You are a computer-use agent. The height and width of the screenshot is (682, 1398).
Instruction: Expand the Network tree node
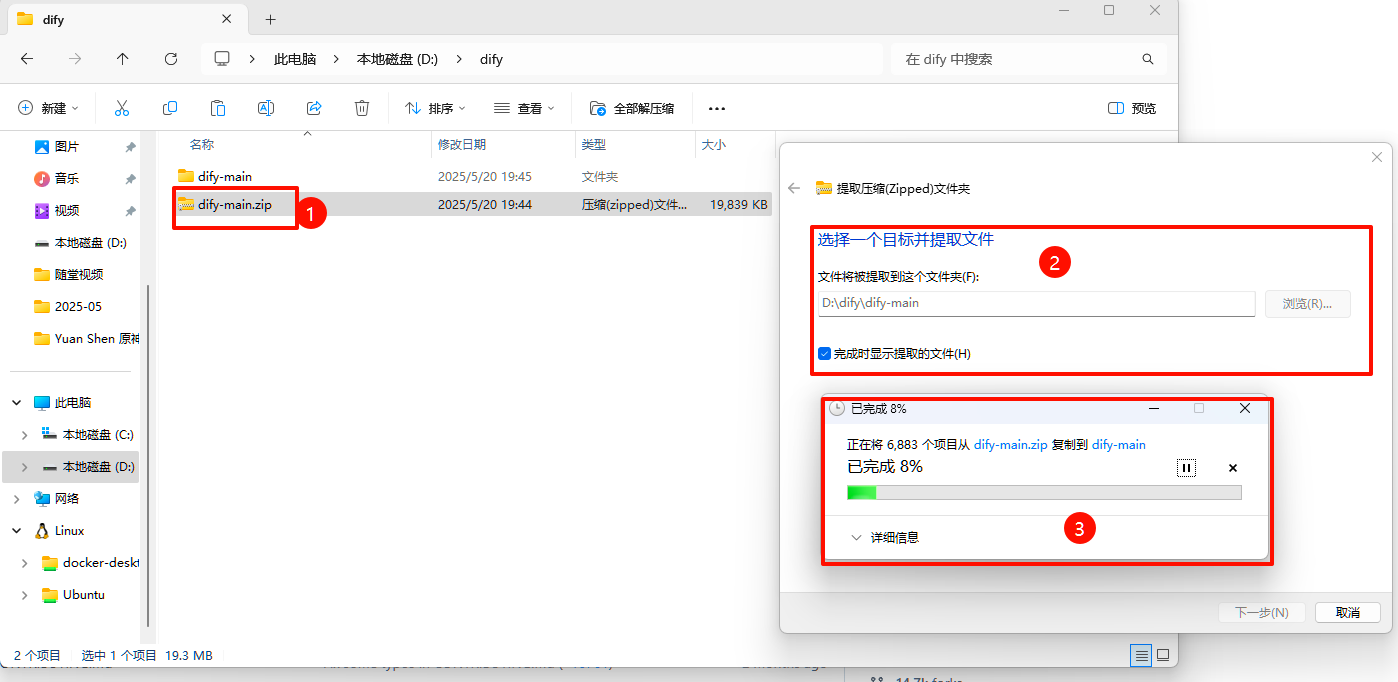(x=17, y=498)
